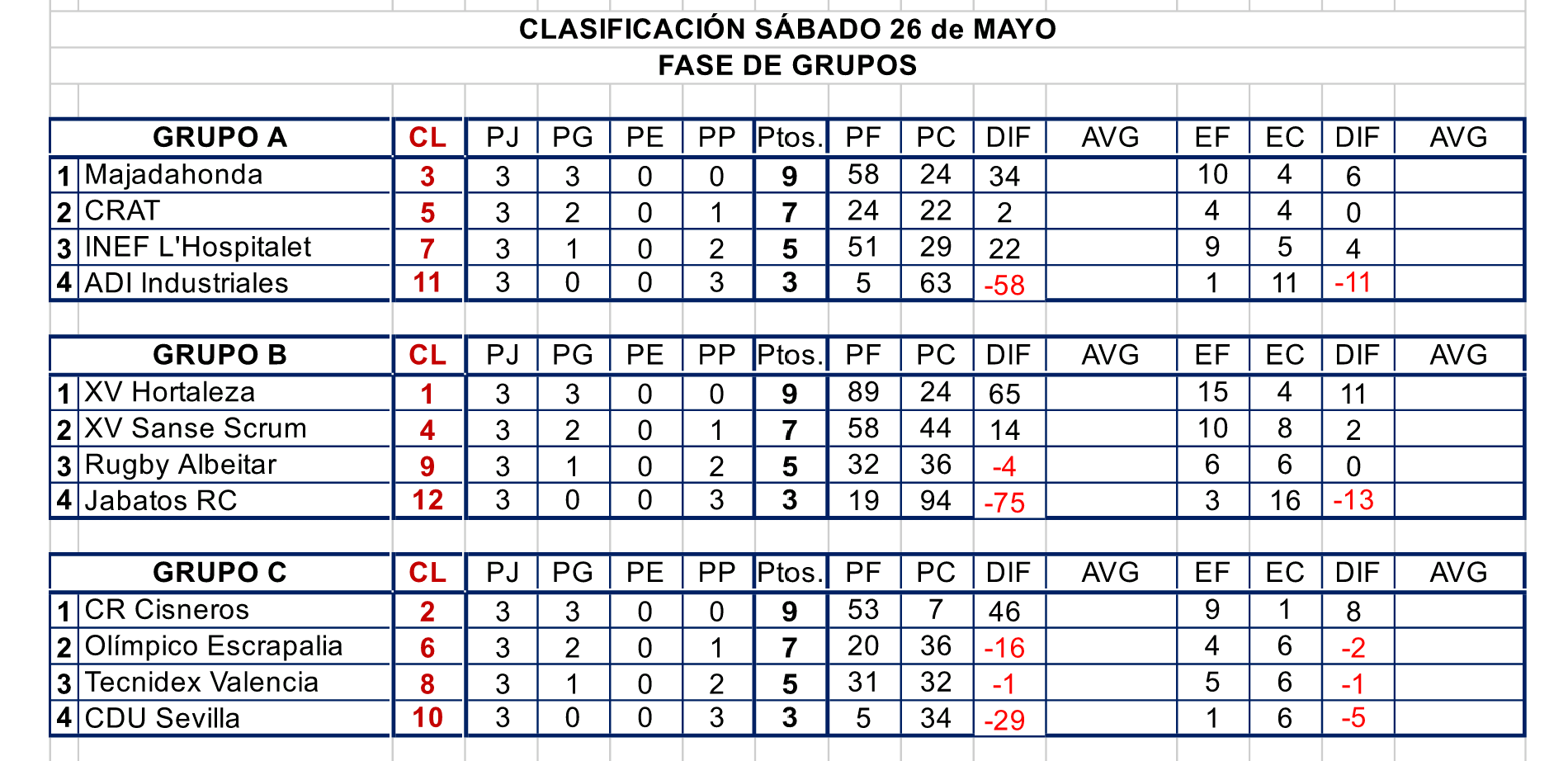Screen dimensions: 1568x761
Task: Select the 'FASE DE GRUPOS' heading cell
Action: [787, 65]
